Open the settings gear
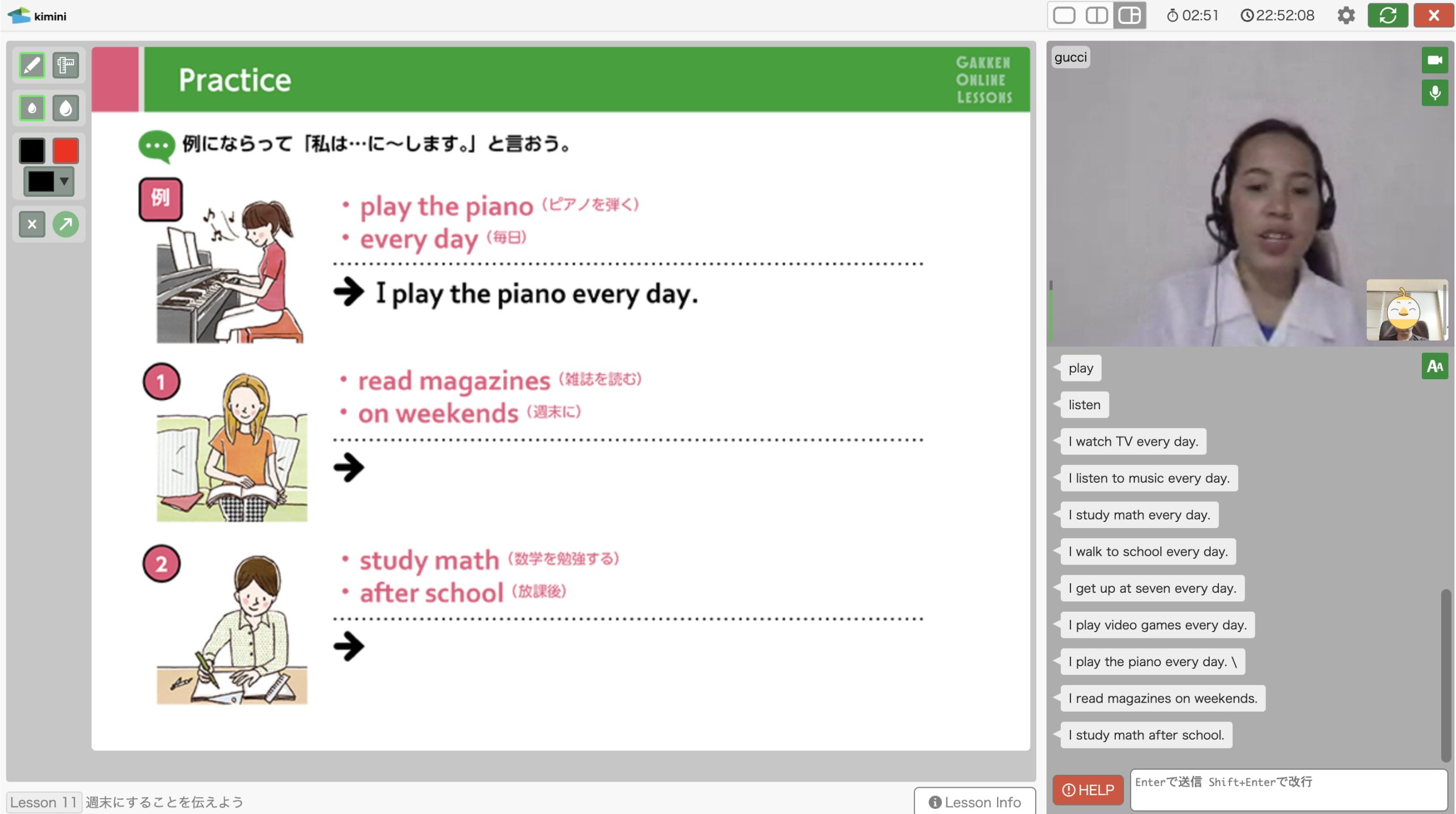The image size is (1456, 814). (1346, 15)
